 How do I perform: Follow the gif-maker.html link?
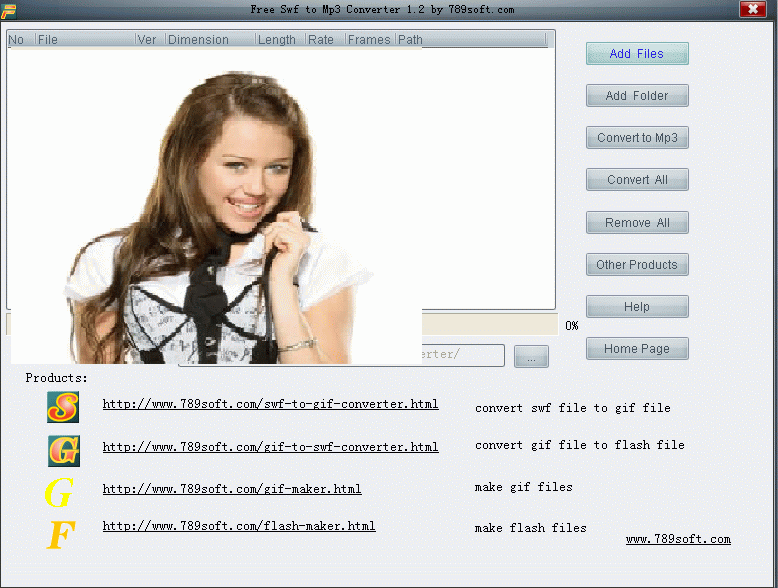coord(232,489)
